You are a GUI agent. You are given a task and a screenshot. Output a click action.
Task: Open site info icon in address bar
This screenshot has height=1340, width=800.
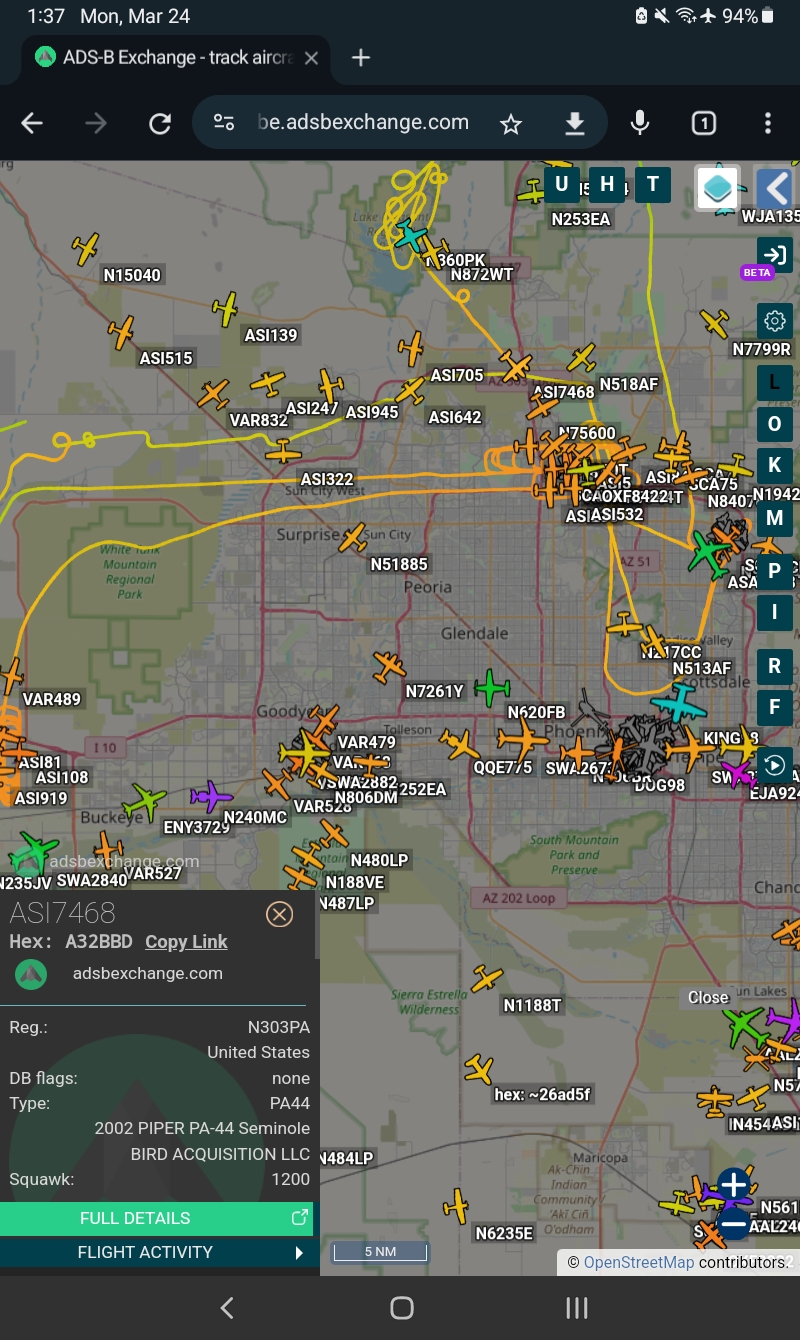tap(224, 123)
